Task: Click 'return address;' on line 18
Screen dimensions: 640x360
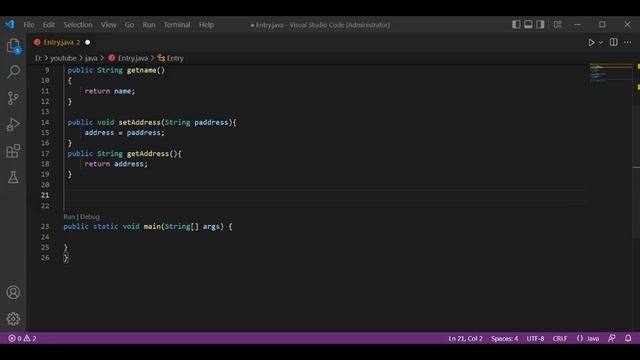Action: pyautogui.click(x=116, y=164)
